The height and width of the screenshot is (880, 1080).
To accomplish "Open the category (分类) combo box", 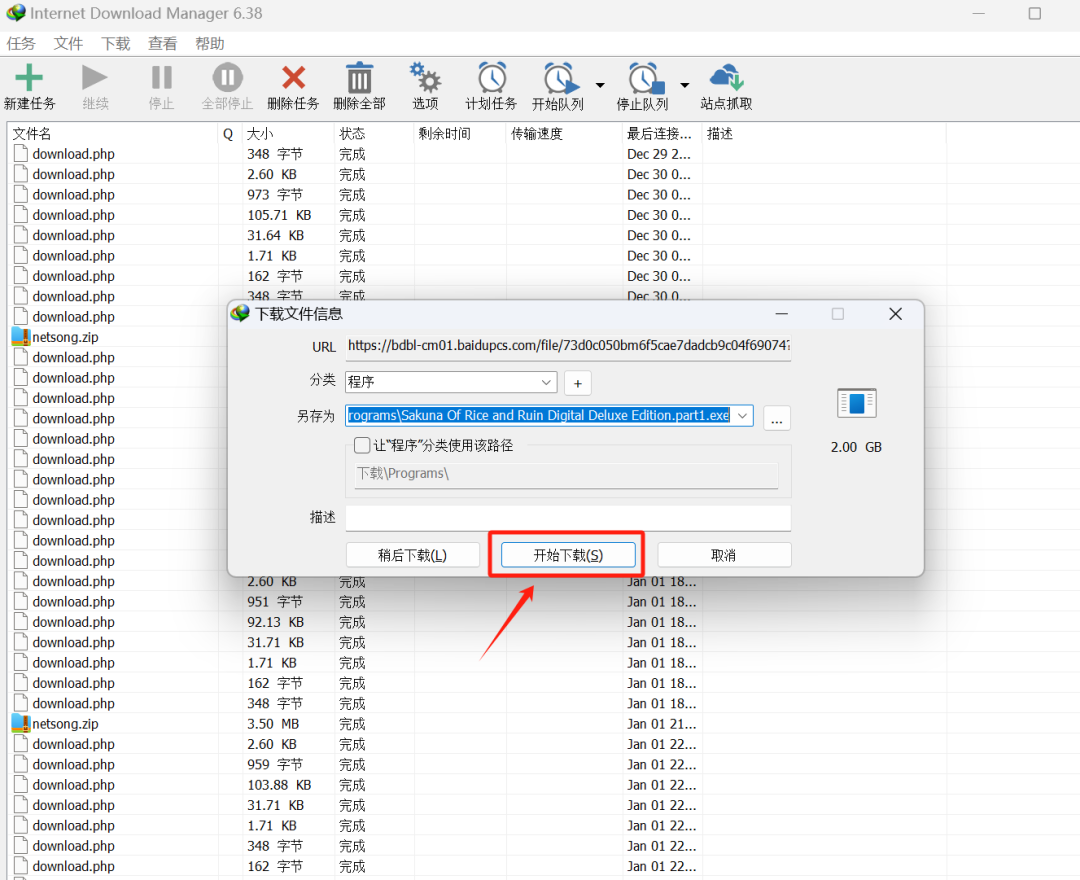I will [450, 381].
